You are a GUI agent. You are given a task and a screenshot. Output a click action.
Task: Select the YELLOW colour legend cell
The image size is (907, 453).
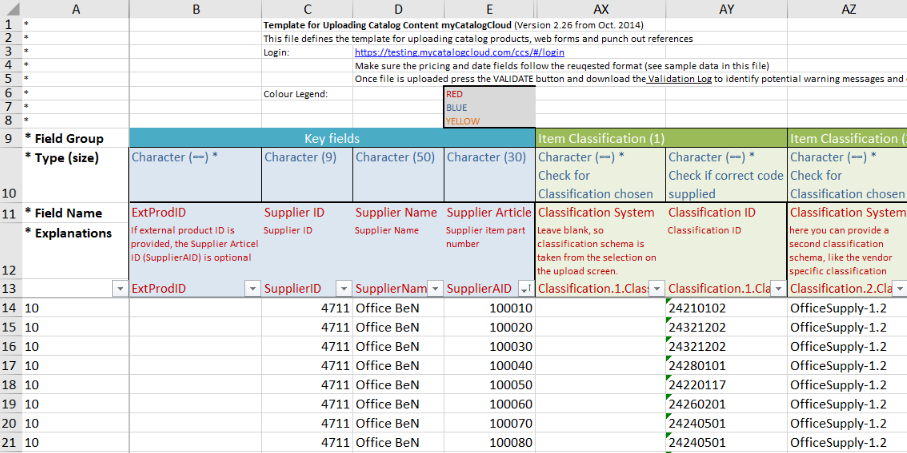[x=489, y=121]
